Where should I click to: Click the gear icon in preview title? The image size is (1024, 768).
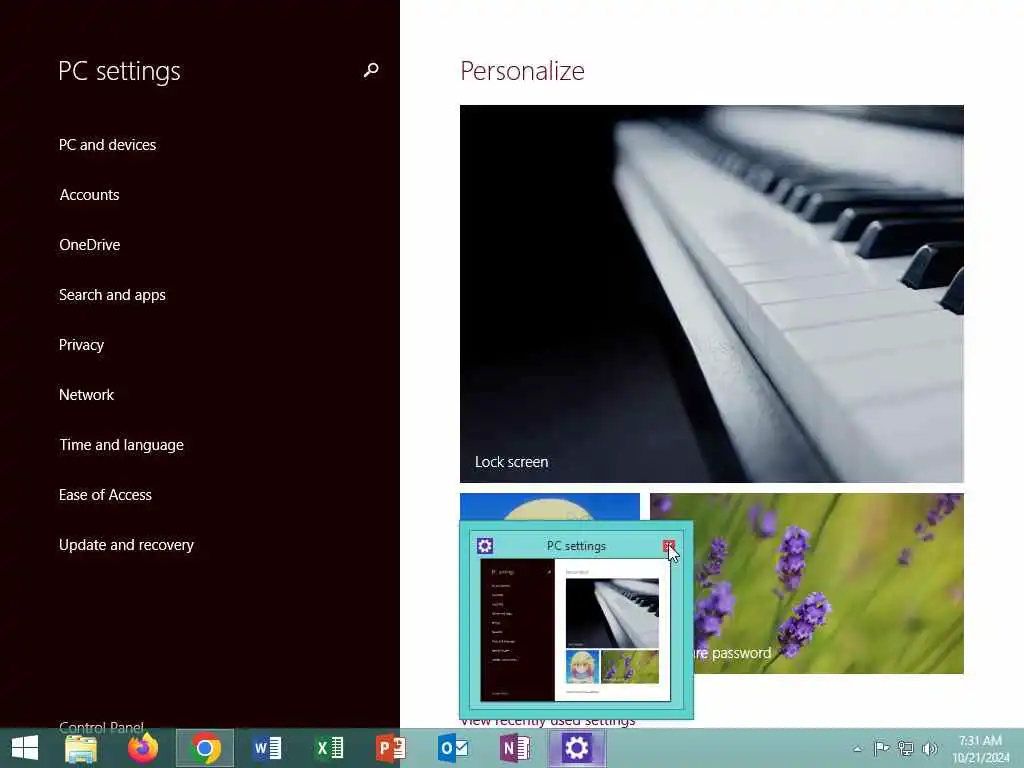[485, 546]
